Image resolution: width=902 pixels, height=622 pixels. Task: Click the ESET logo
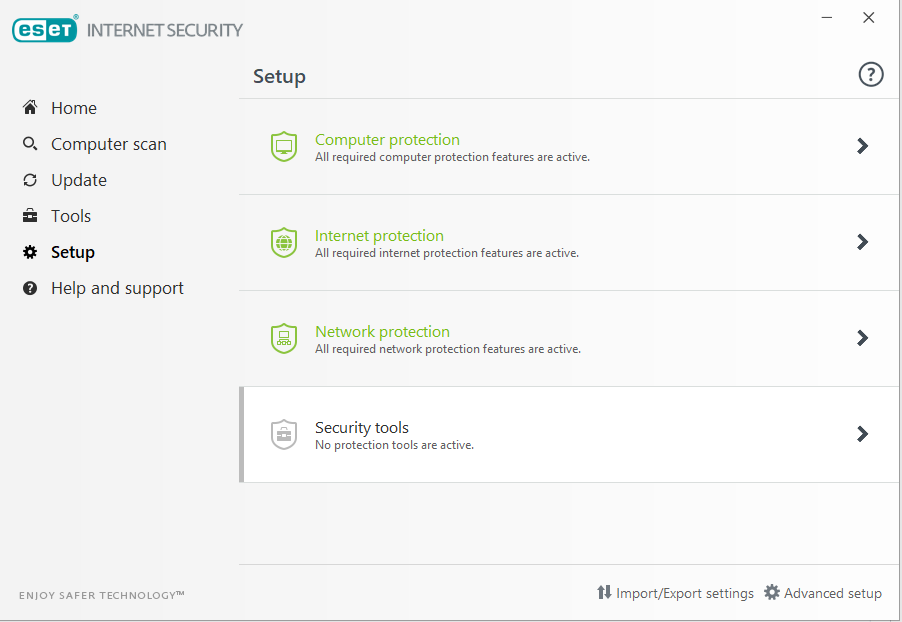(44, 30)
